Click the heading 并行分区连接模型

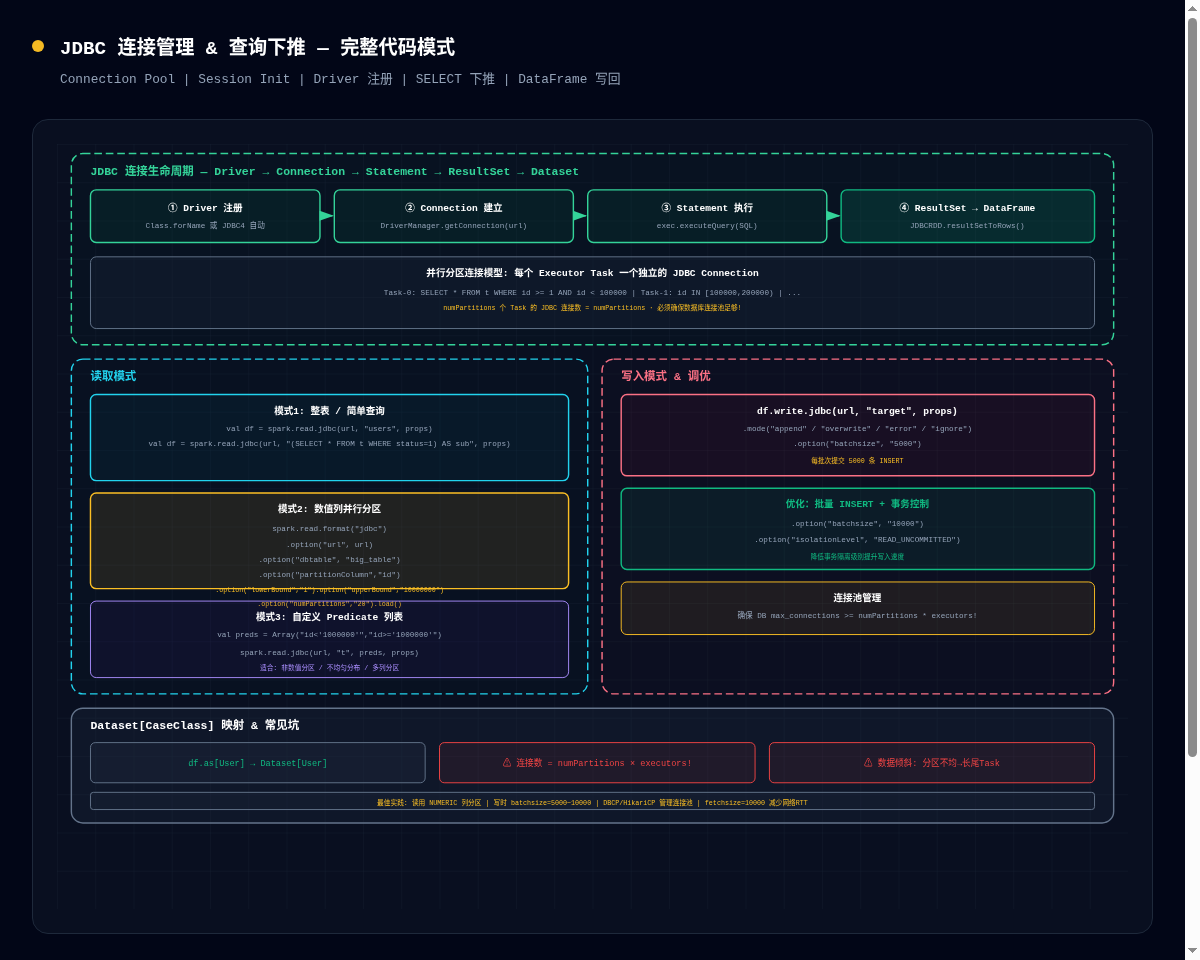click(592, 273)
